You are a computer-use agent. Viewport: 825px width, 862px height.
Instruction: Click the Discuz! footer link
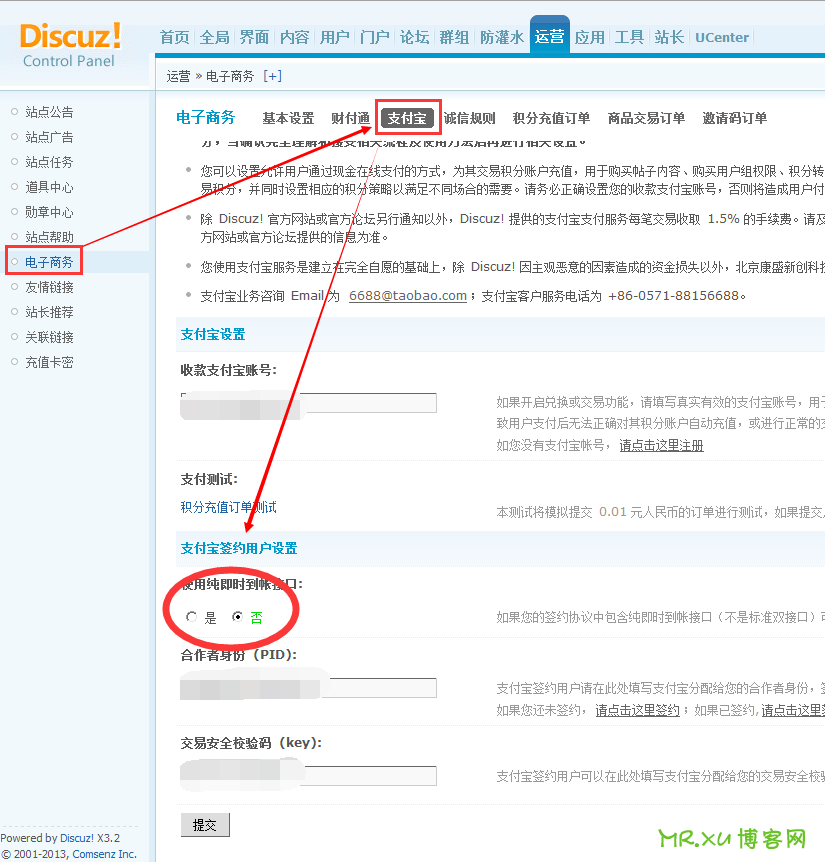point(77,838)
